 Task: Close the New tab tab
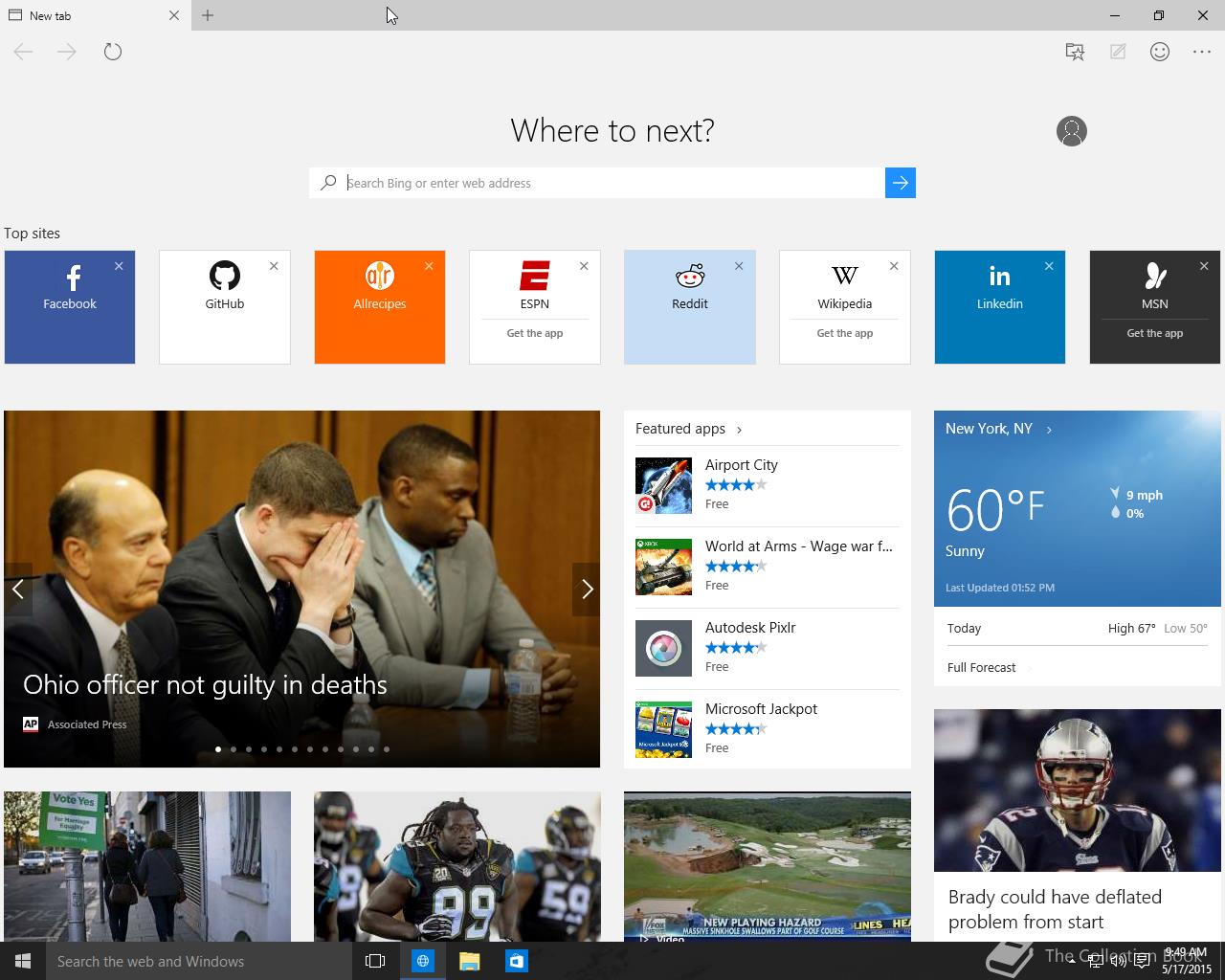173,15
